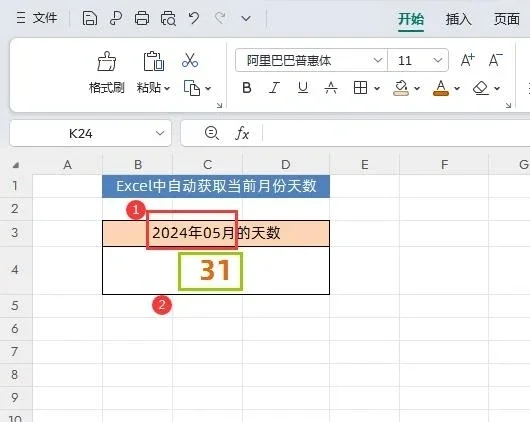Click the Cut scissors icon
Screen dimensions: 530x422
pos(190,61)
